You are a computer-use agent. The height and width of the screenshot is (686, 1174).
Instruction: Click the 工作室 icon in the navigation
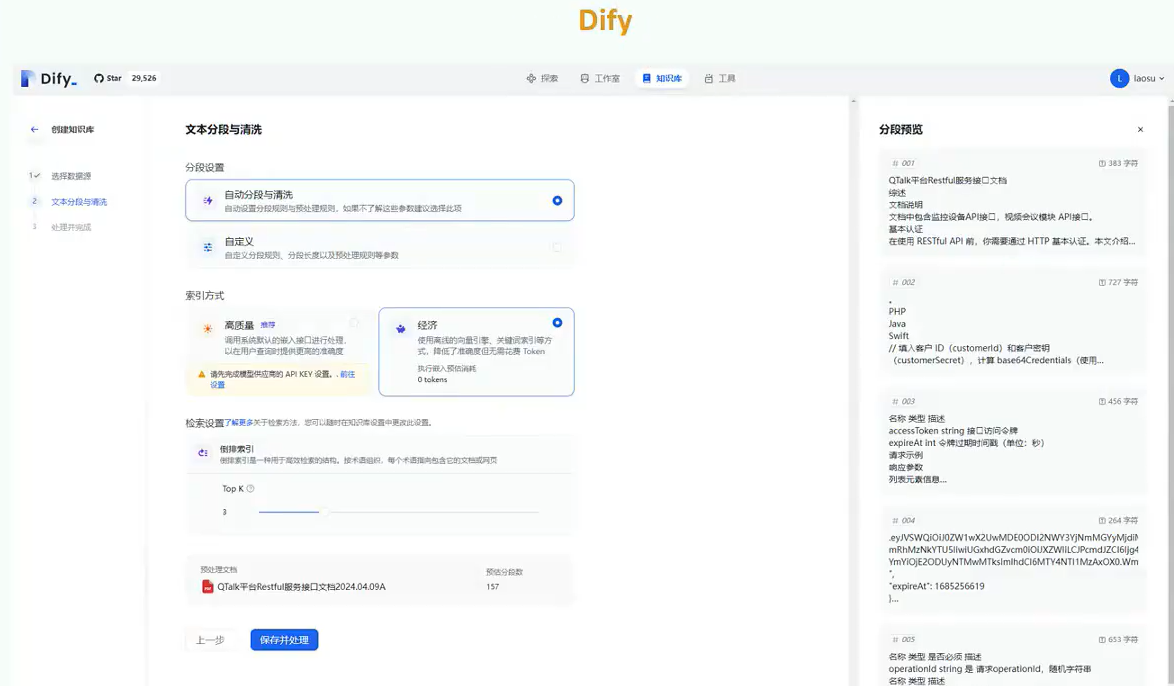[x=585, y=78]
